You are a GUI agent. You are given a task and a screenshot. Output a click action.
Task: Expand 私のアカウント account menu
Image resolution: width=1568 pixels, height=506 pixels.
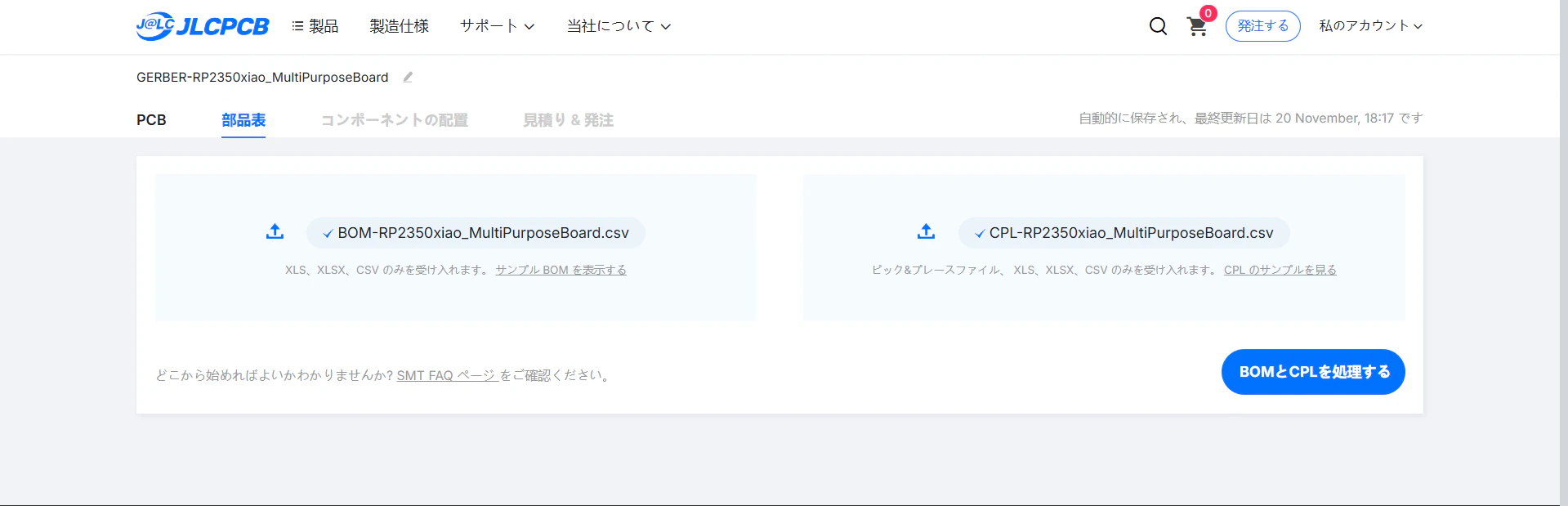click(x=1370, y=26)
